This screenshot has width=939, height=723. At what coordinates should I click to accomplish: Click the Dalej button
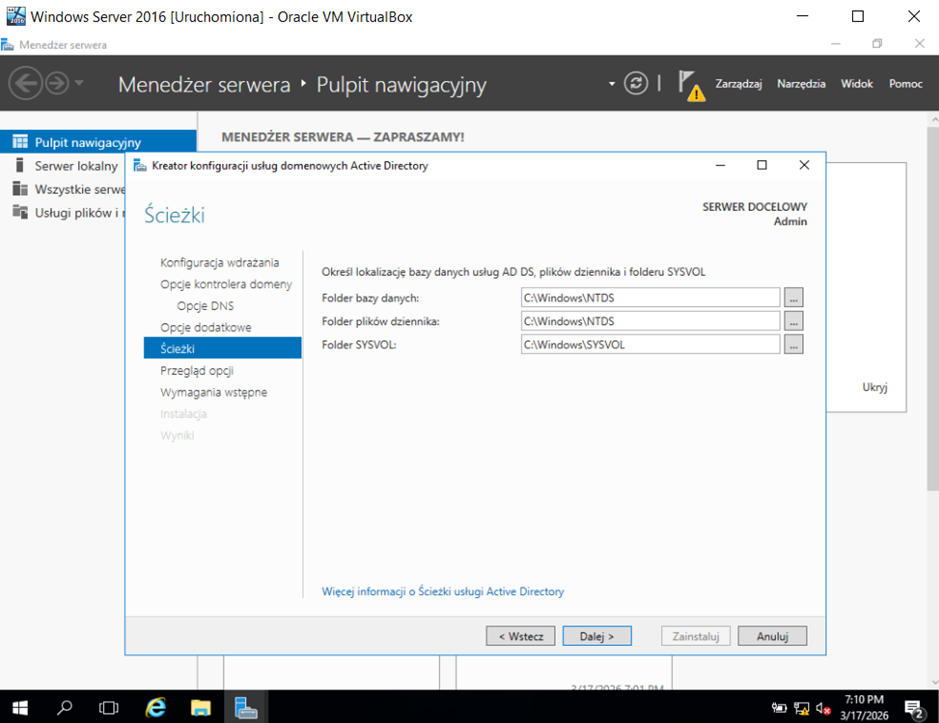point(596,635)
